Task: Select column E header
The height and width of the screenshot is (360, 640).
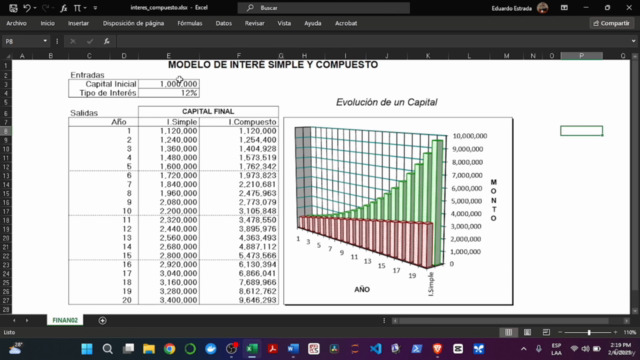Action: 169,56
